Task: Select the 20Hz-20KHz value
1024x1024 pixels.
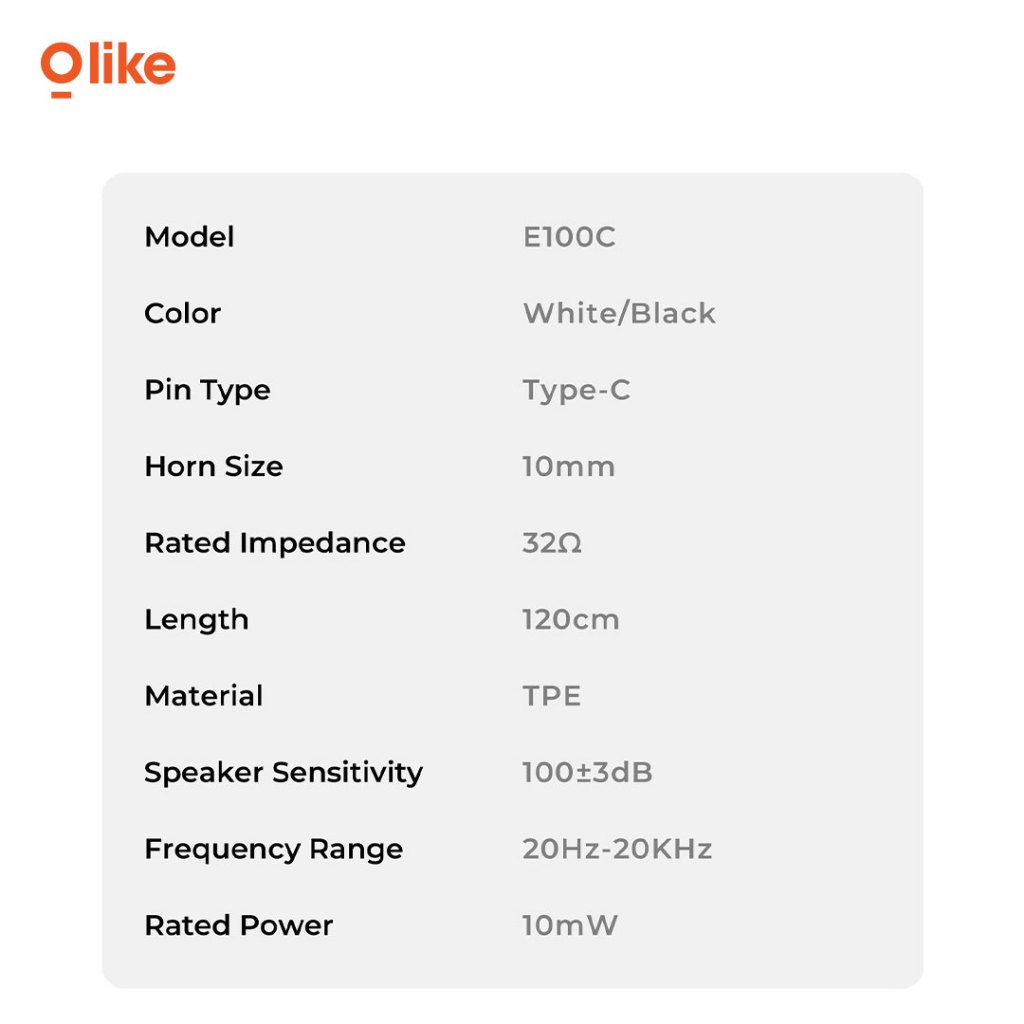Action: 617,849
